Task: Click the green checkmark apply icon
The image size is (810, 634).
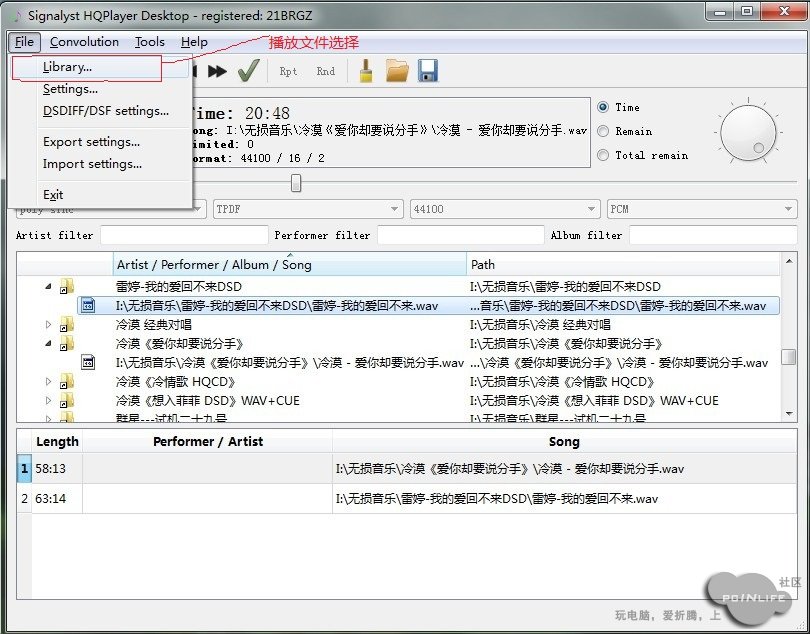Action: (x=248, y=70)
